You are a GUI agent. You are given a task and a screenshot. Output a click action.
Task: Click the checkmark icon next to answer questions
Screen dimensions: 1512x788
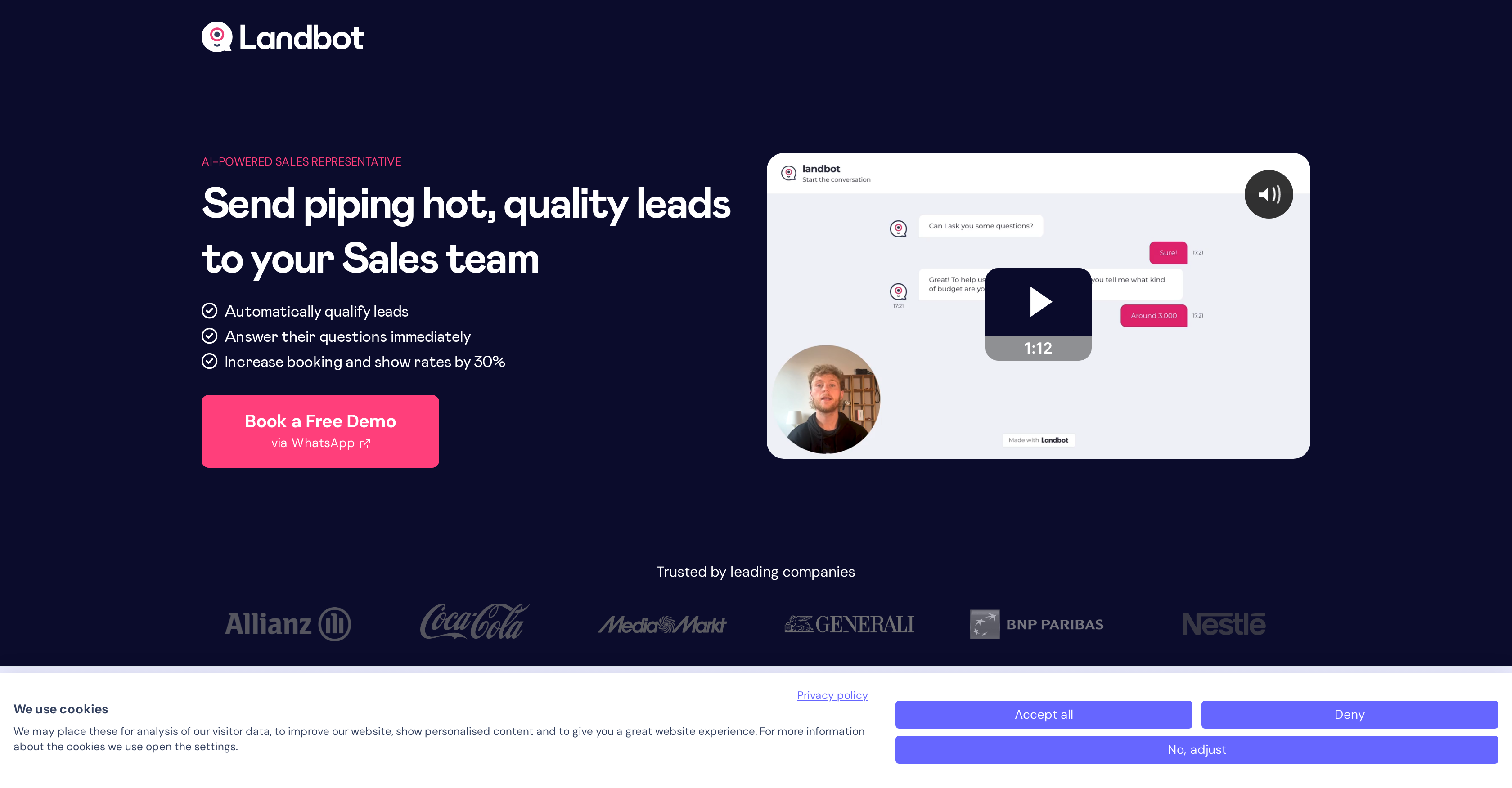tap(209, 335)
